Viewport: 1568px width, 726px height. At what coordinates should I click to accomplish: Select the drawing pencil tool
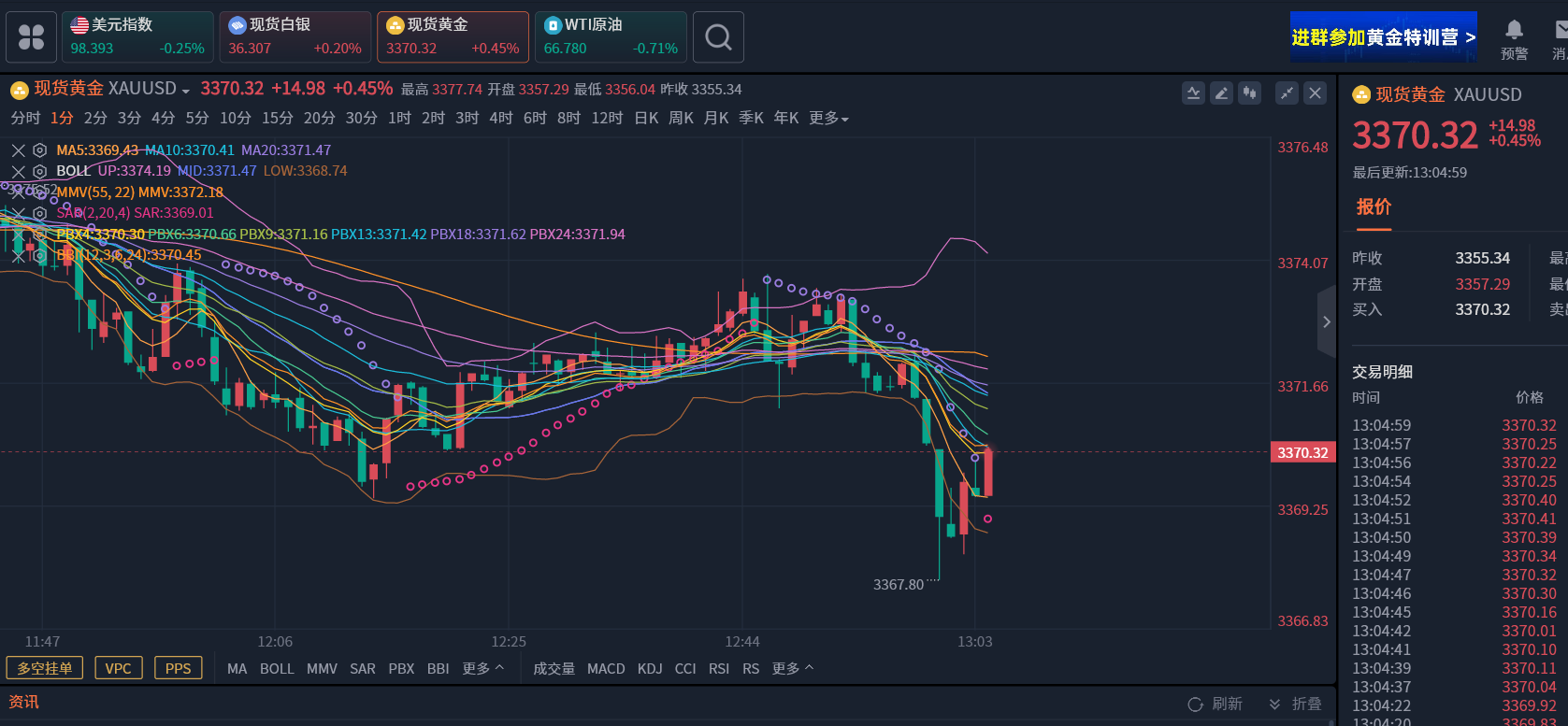tap(1221, 93)
